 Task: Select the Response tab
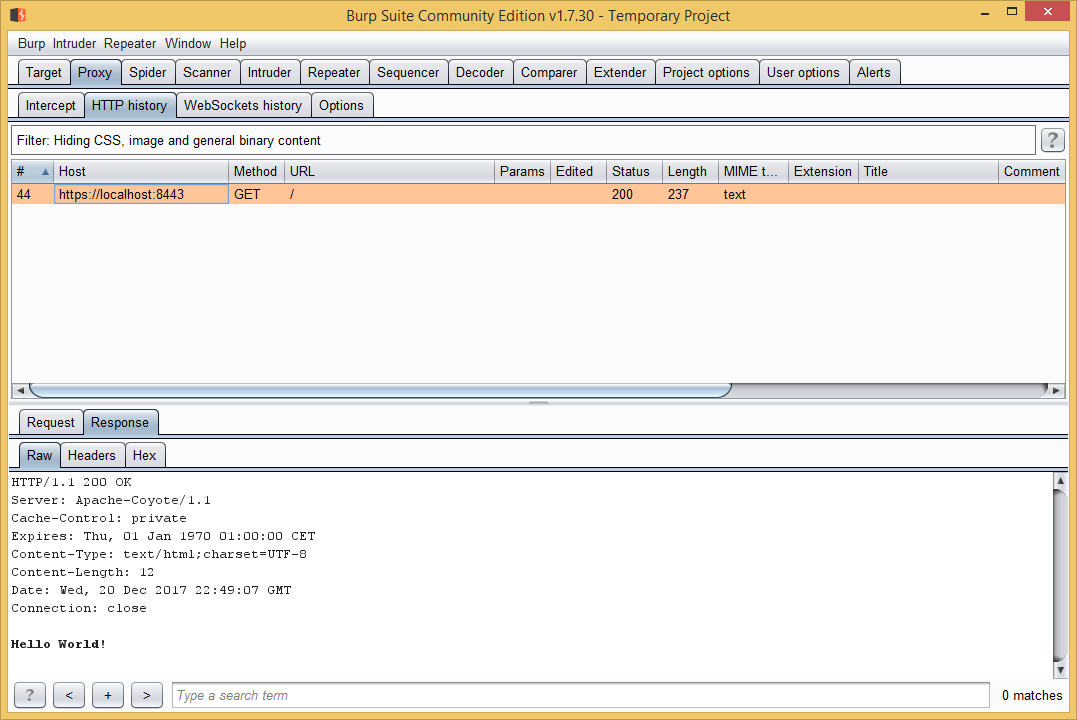pos(120,423)
